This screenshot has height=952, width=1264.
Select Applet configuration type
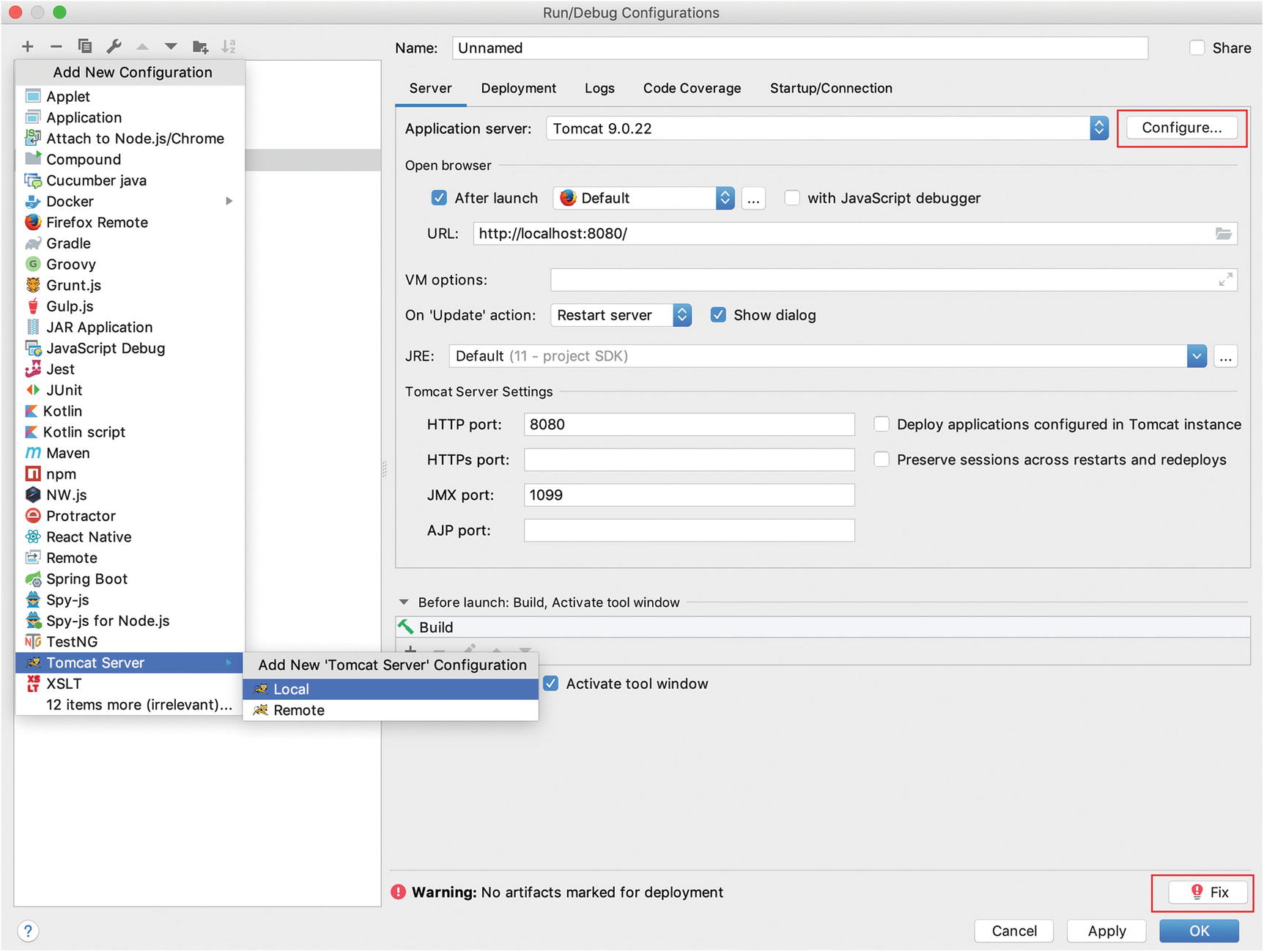click(x=130, y=97)
